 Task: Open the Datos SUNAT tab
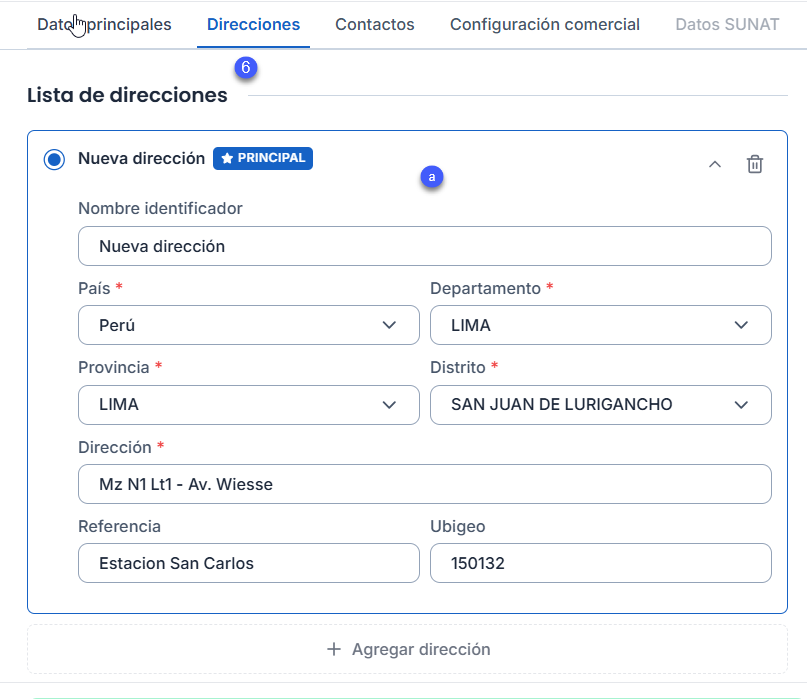click(727, 24)
